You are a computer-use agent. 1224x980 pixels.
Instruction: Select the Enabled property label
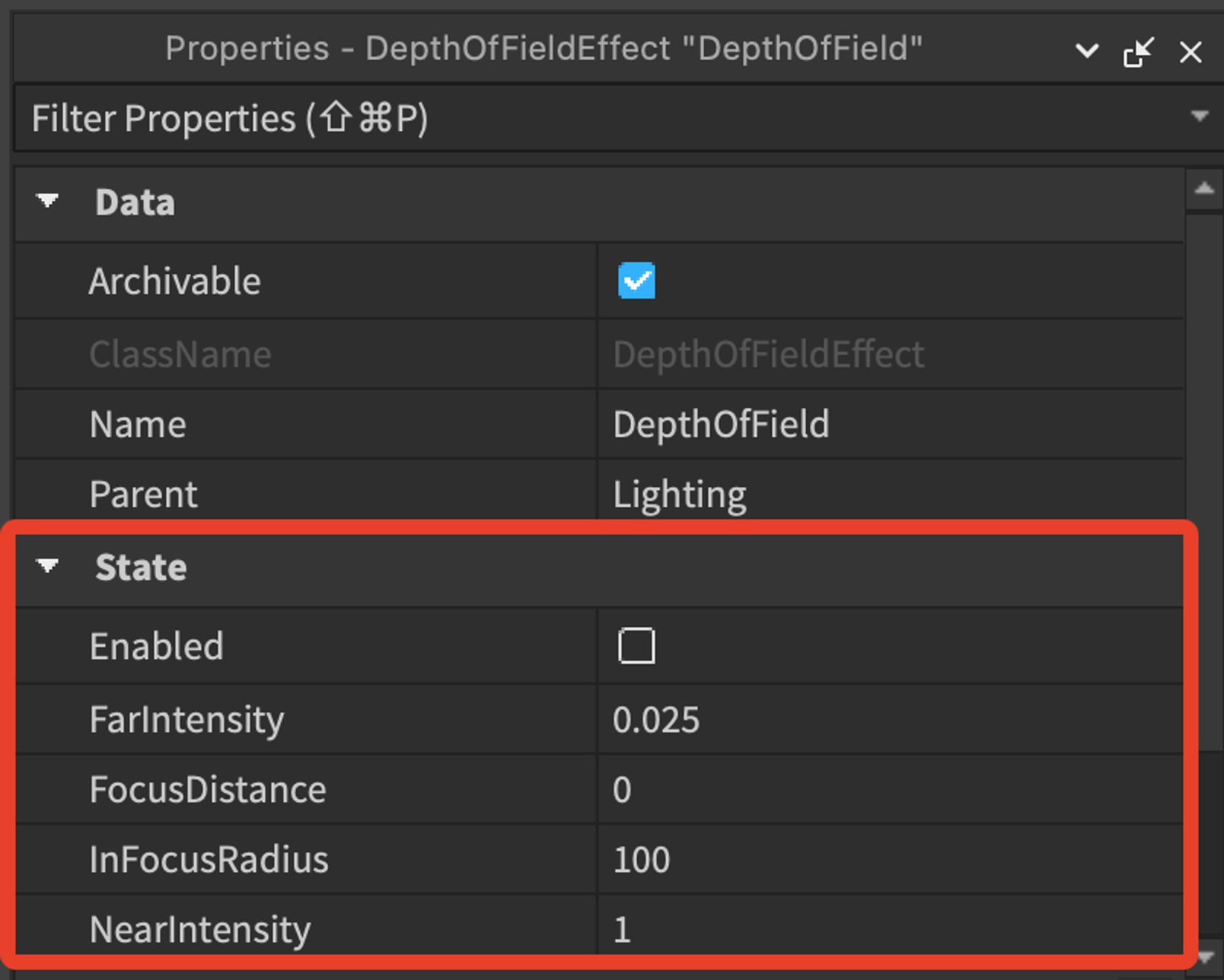[156, 646]
